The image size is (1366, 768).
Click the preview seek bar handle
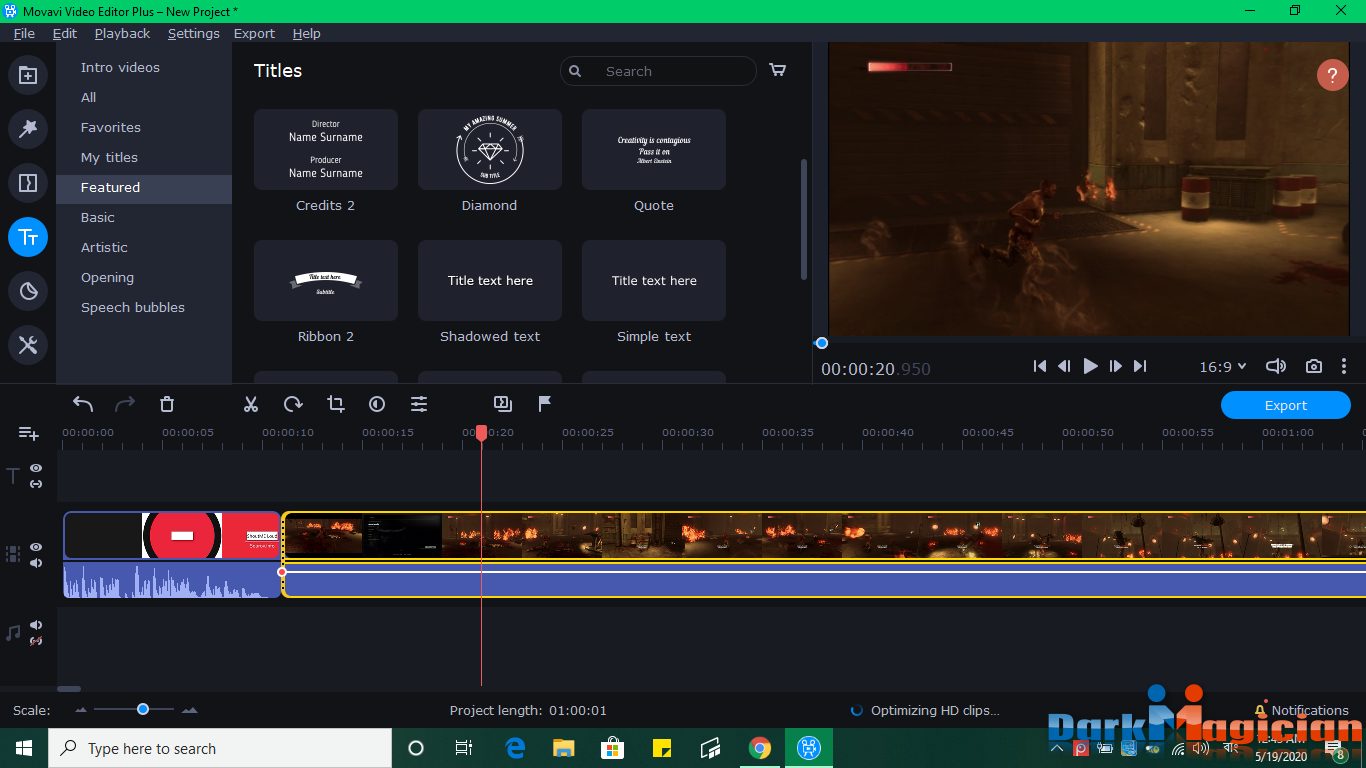point(822,343)
